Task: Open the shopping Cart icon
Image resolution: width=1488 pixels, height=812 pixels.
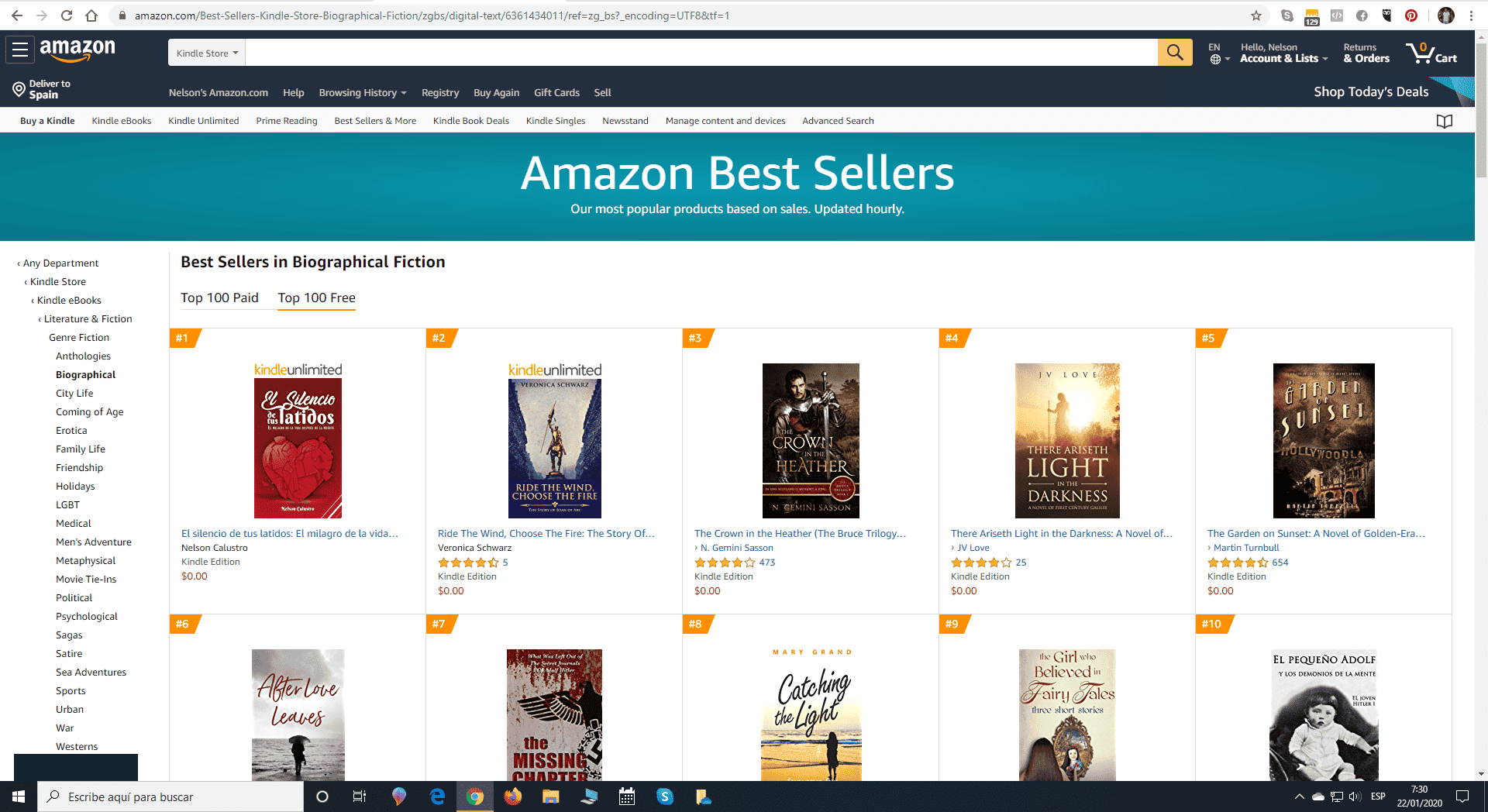Action: (x=1431, y=53)
